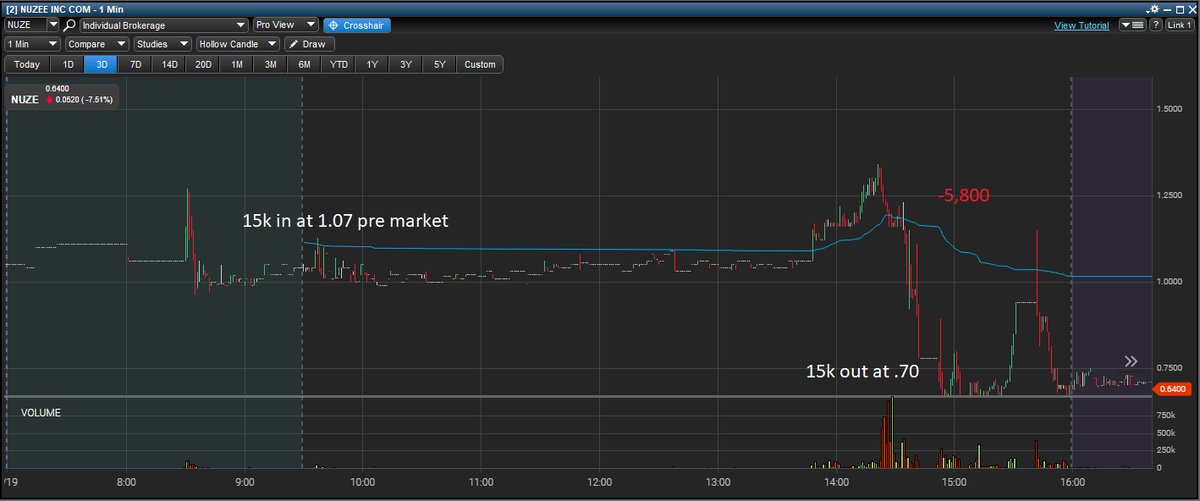Image resolution: width=1200 pixels, height=501 pixels.
Task: Click the 750k volume axis label
Action: [x=1166, y=414]
